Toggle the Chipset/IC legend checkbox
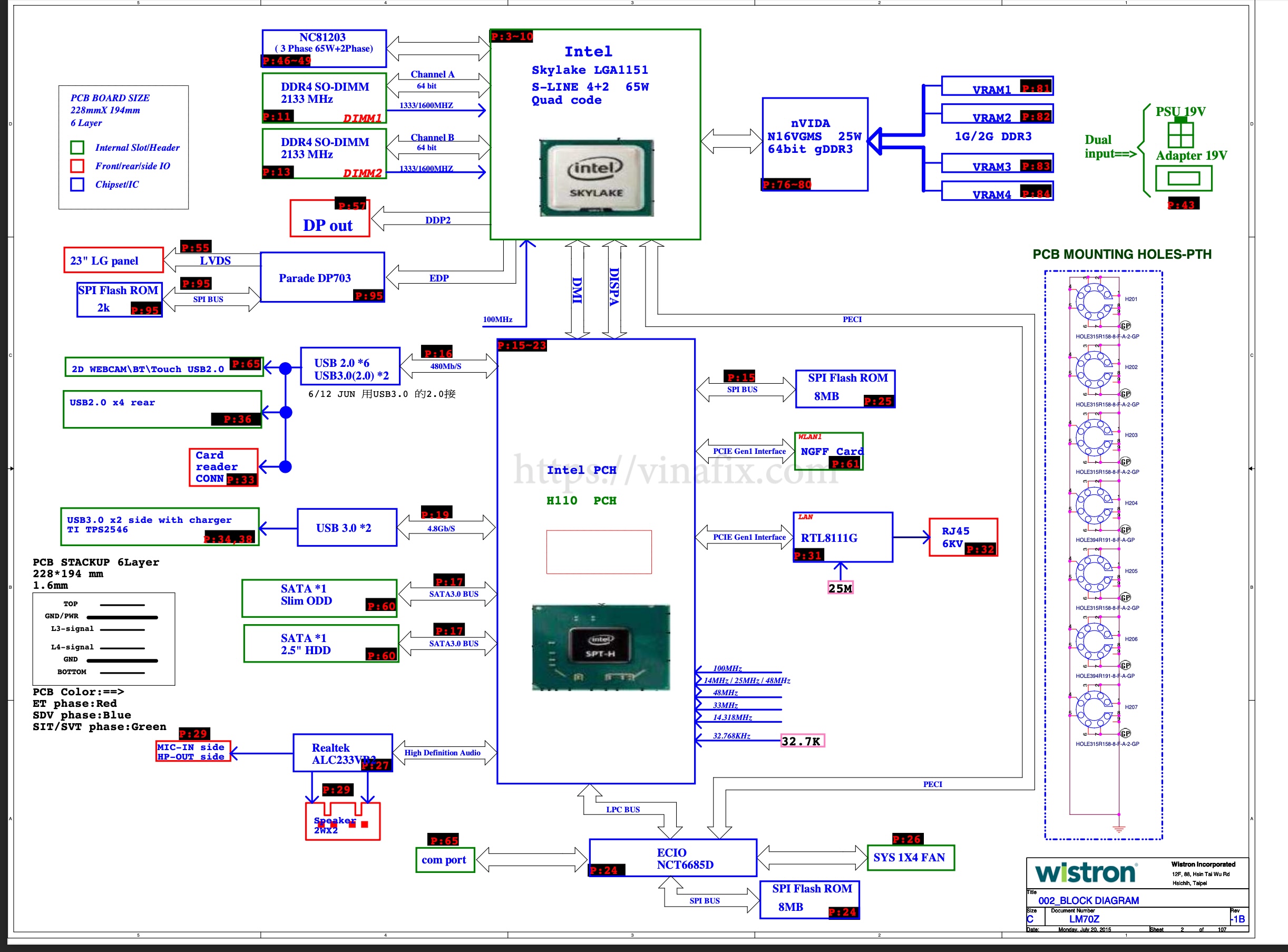This screenshot has width=1288, height=952. pyautogui.click(x=79, y=185)
